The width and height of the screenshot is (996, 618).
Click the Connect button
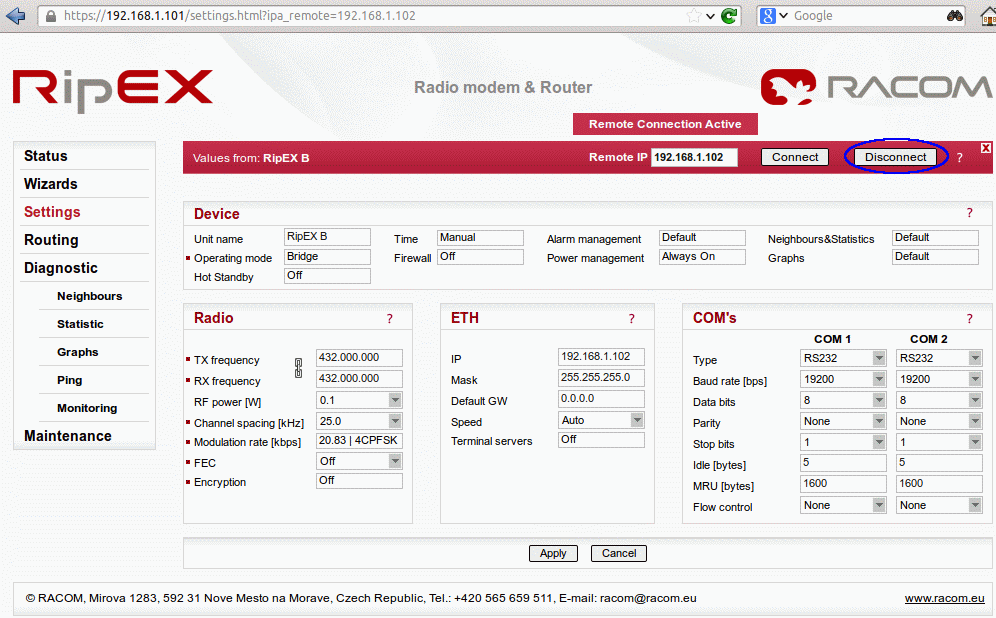[x=795, y=157]
